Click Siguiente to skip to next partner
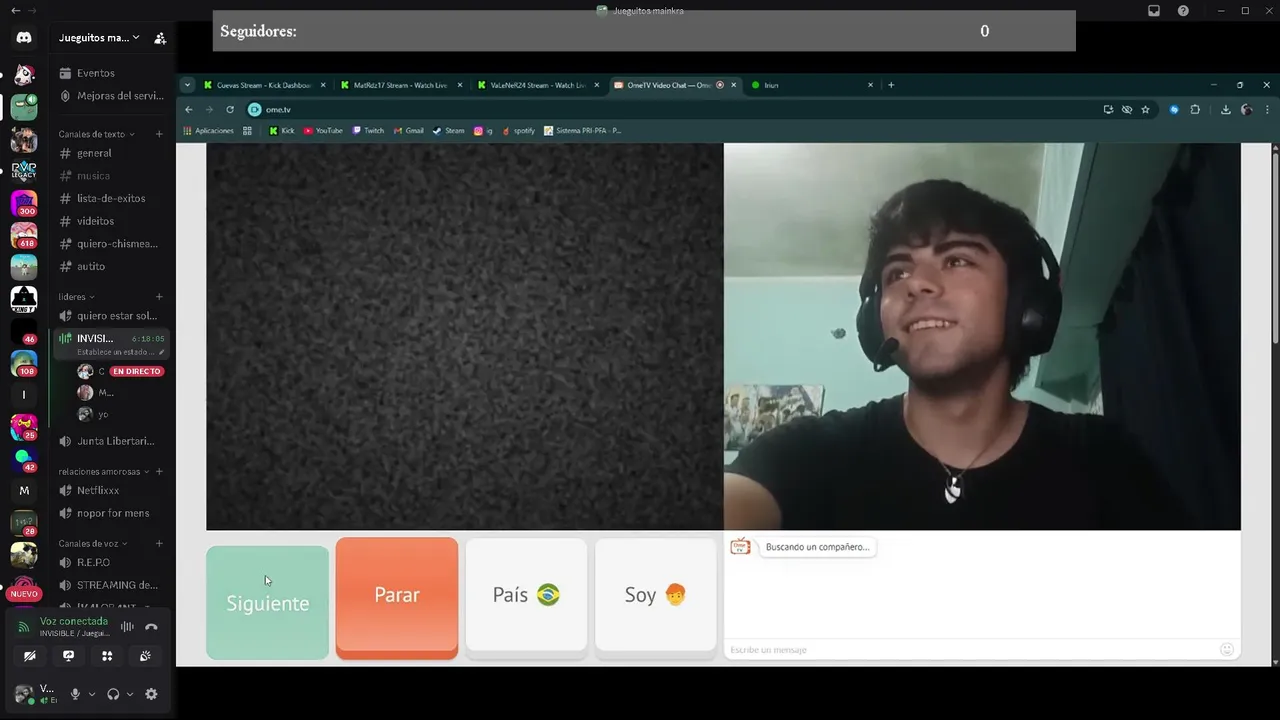The width and height of the screenshot is (1280, 720). point(267,603)
